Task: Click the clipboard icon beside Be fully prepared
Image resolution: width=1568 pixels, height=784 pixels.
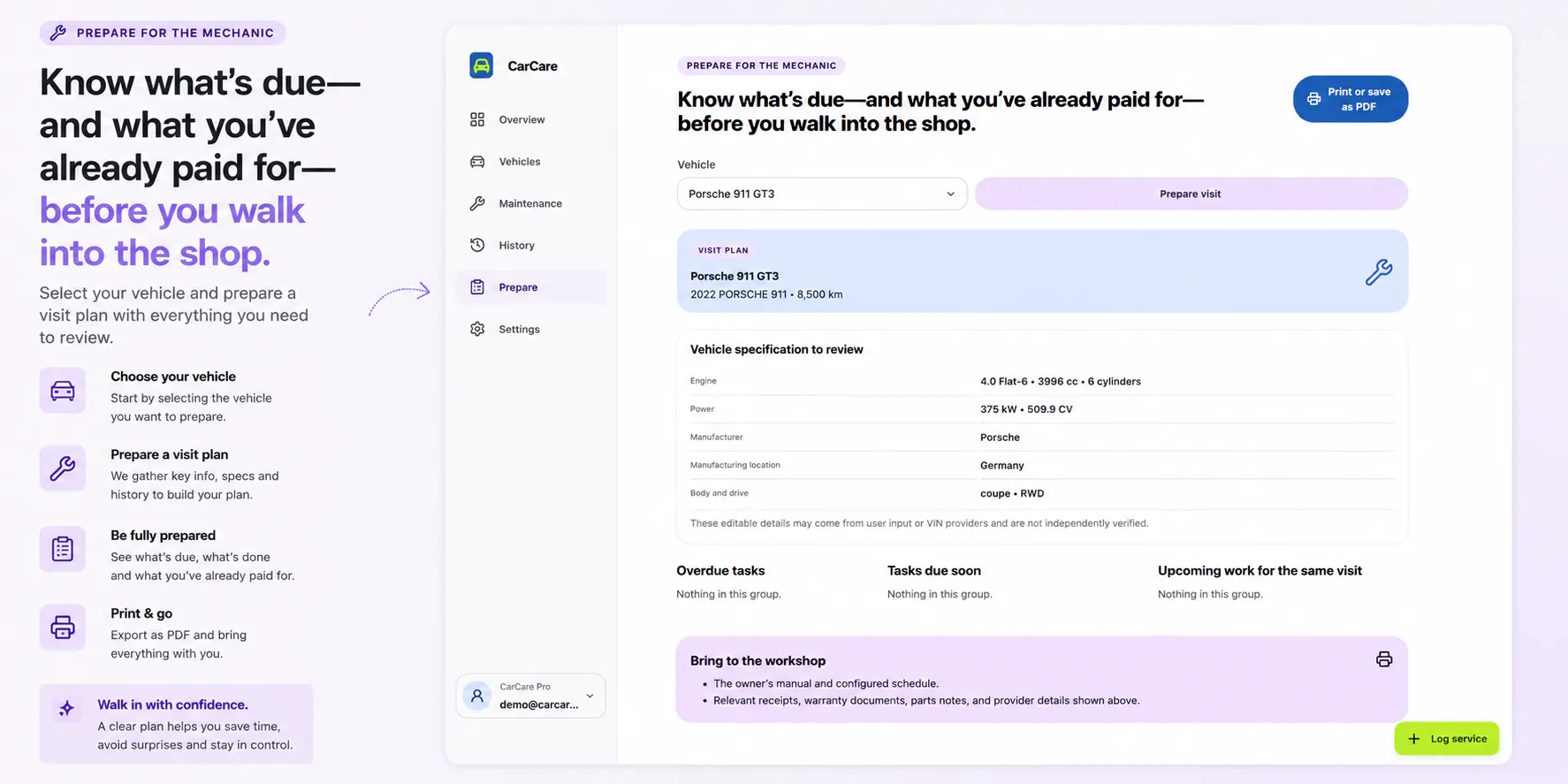Action: pyautogui.click(x=63, y=549)
